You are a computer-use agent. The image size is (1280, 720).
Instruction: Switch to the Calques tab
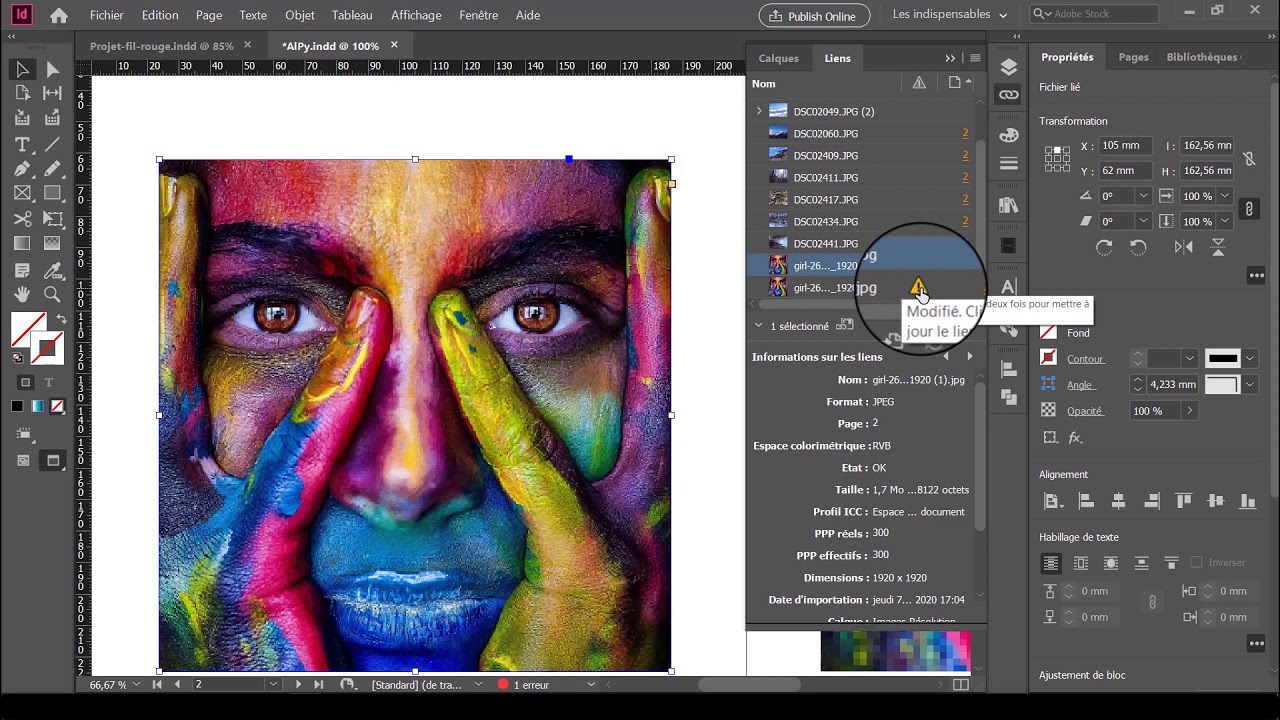[778, 58]
